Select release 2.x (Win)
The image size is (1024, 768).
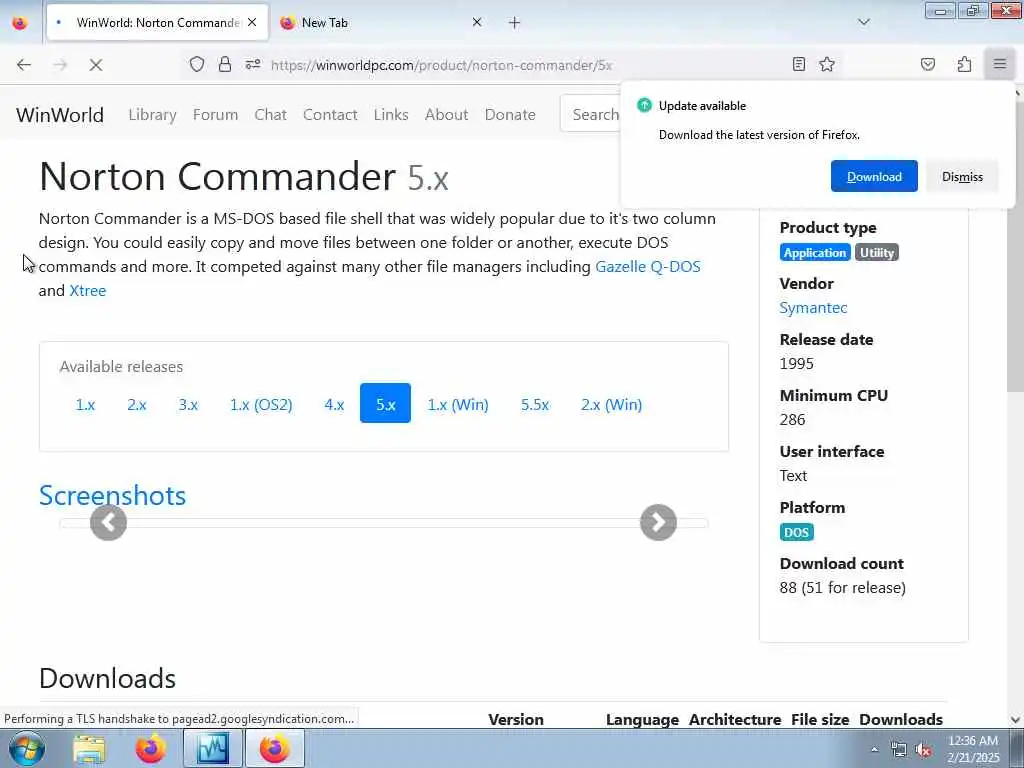(611, 404)
